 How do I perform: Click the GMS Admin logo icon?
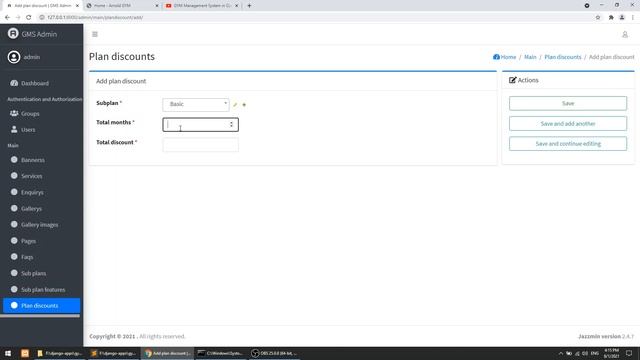[13, 33]
